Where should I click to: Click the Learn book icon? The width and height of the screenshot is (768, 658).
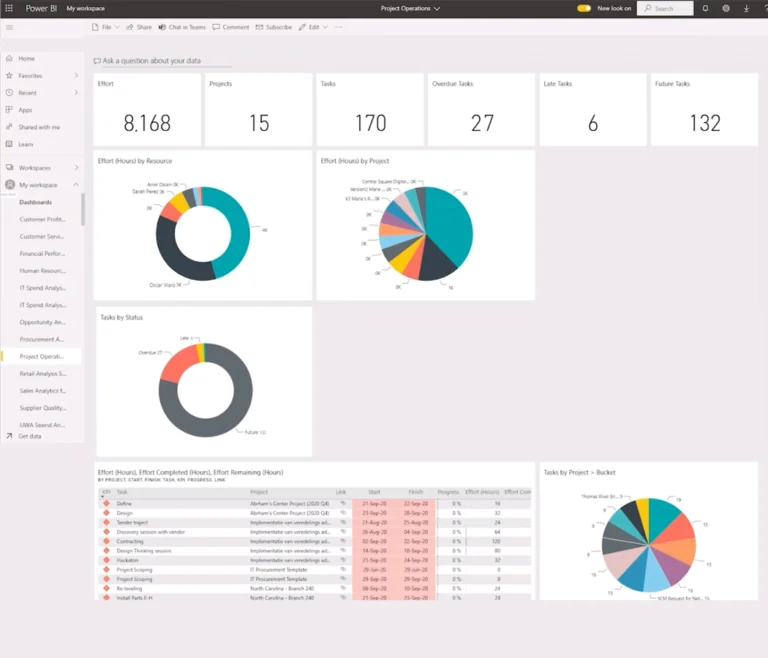pyautogui.click(x=9, y=144)
